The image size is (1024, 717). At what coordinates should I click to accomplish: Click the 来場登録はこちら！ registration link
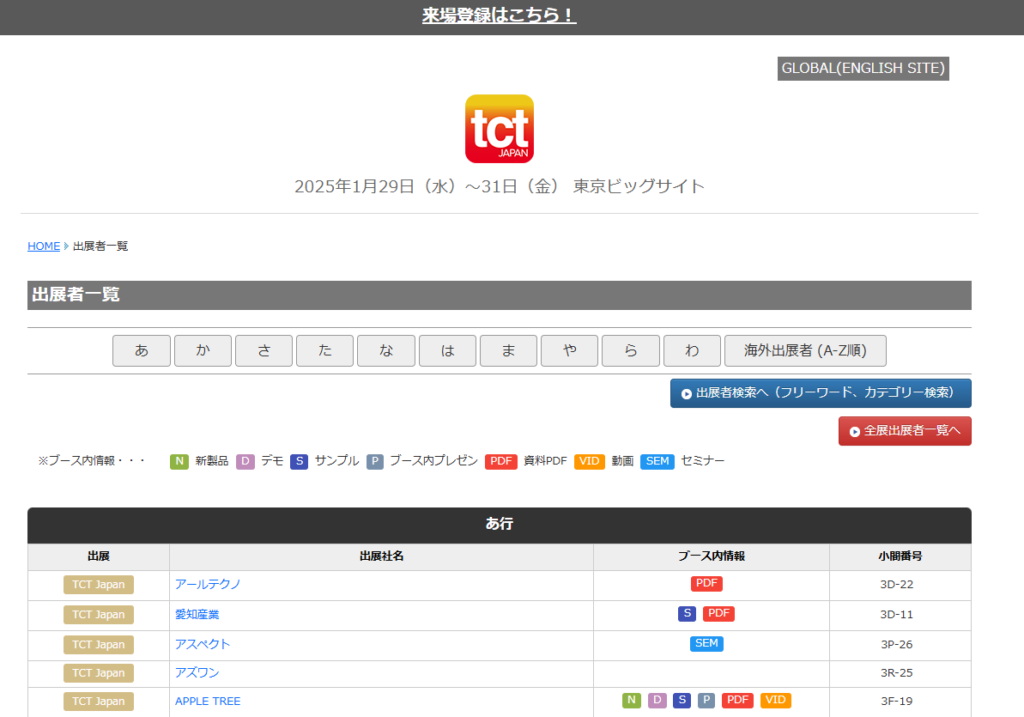click(x=499, y=16)
